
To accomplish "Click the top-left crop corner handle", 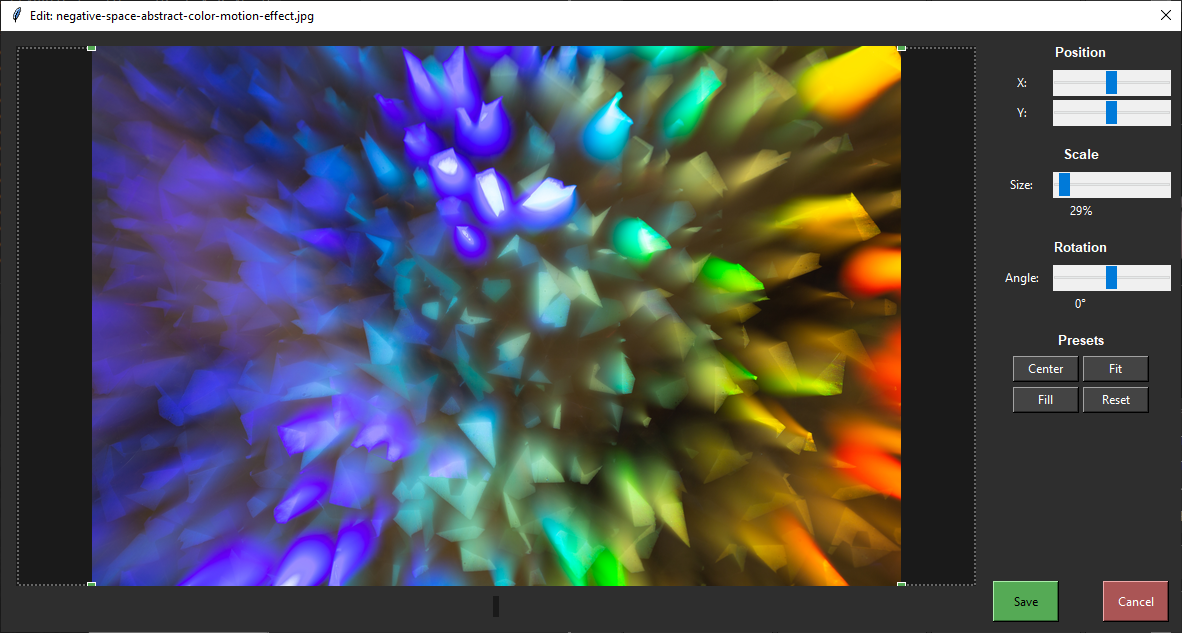I will click(92, 47).
